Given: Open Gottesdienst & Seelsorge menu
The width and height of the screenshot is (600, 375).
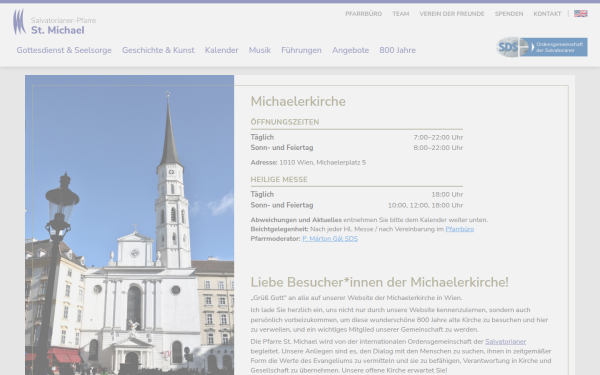Looking at the screenshot, I should pyautogui.click(x=64, y=50).
